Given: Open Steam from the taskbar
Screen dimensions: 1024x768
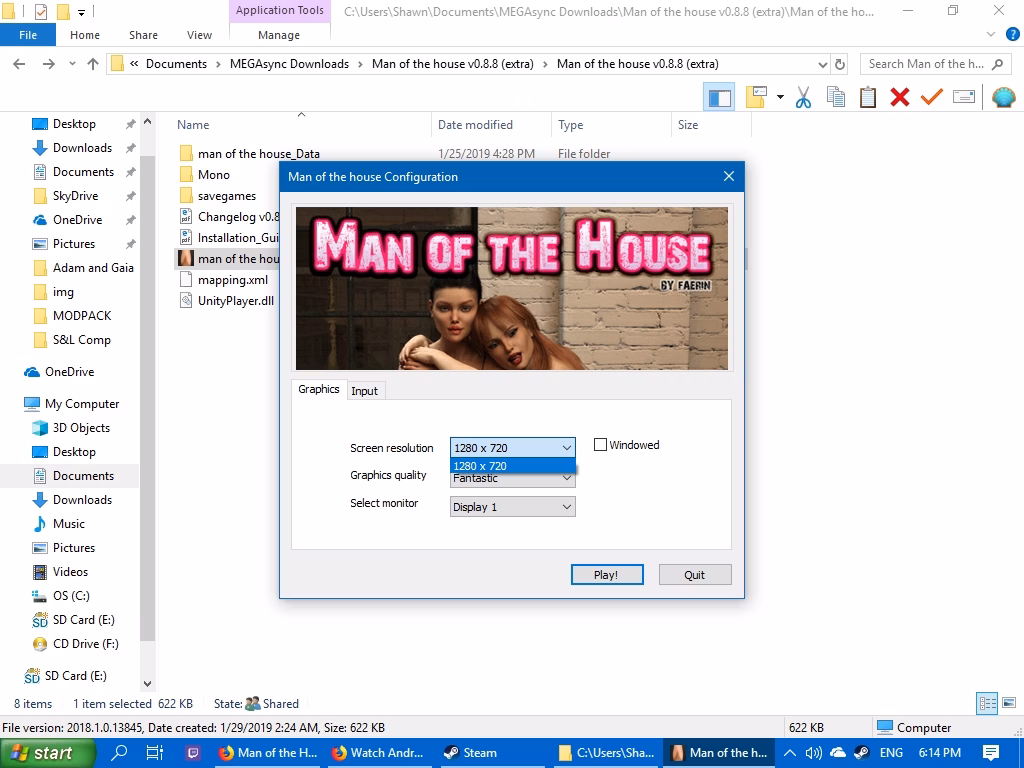Looking at the screenshot, I should (x=470, y=753).
